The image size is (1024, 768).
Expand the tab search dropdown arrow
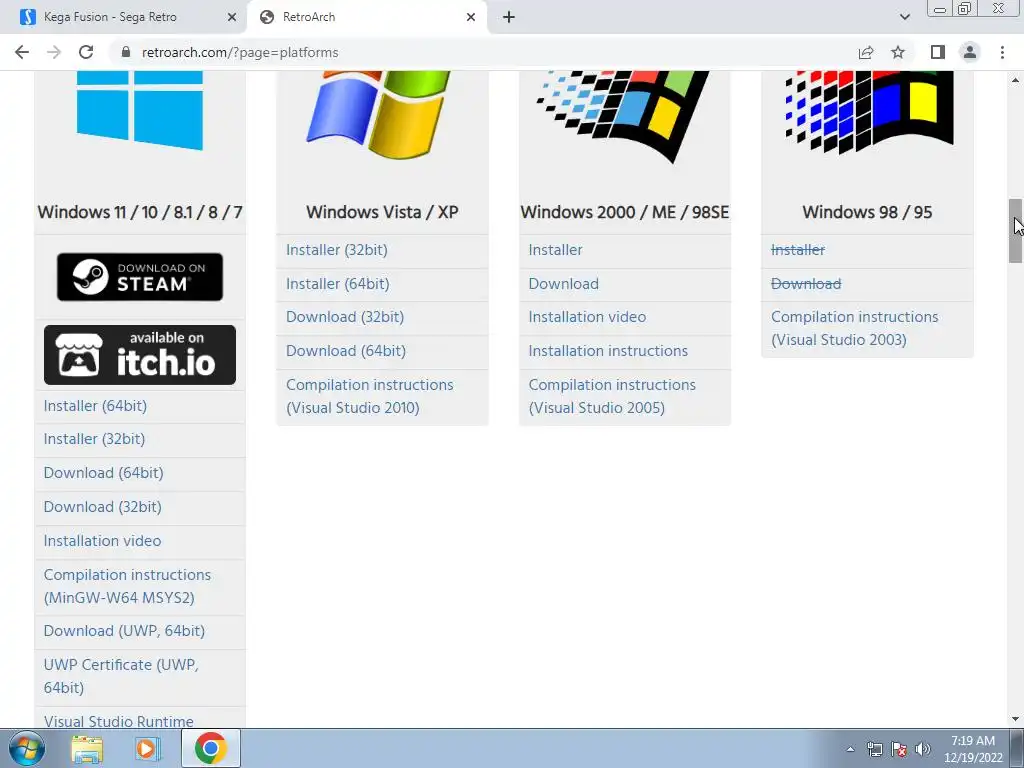tap(904, 17)
